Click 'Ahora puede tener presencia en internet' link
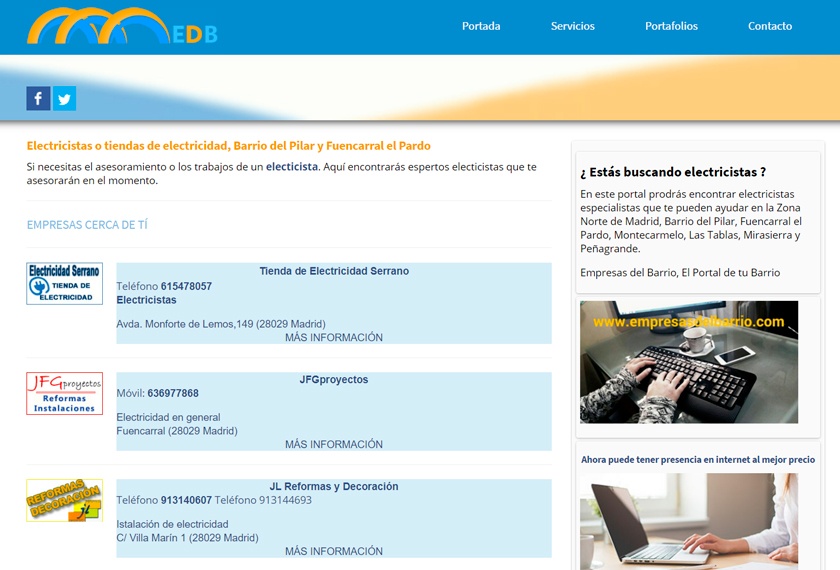Image resolution: width=840 pixels, height=570 pixels. 698,460
